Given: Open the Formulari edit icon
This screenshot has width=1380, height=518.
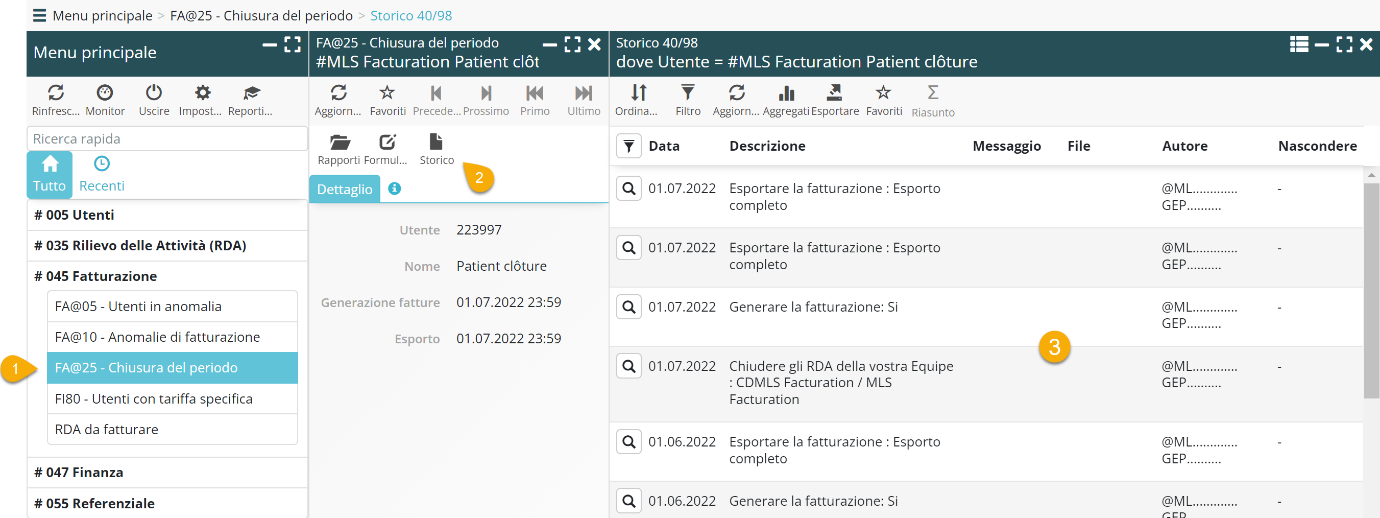Looking at the screenshot, I should click(x=387, y=143).
